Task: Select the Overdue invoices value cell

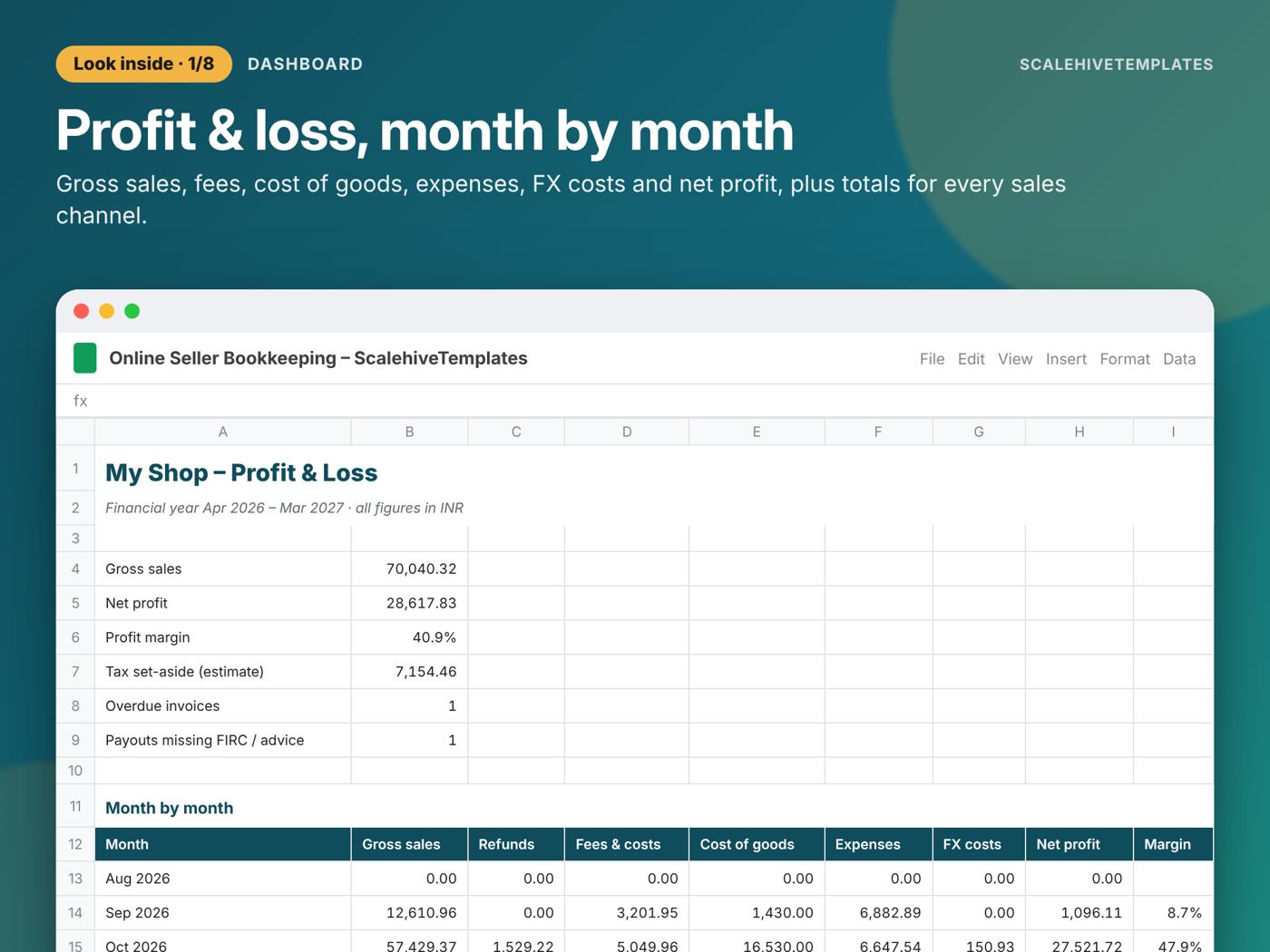Action: tap(409, 706)
